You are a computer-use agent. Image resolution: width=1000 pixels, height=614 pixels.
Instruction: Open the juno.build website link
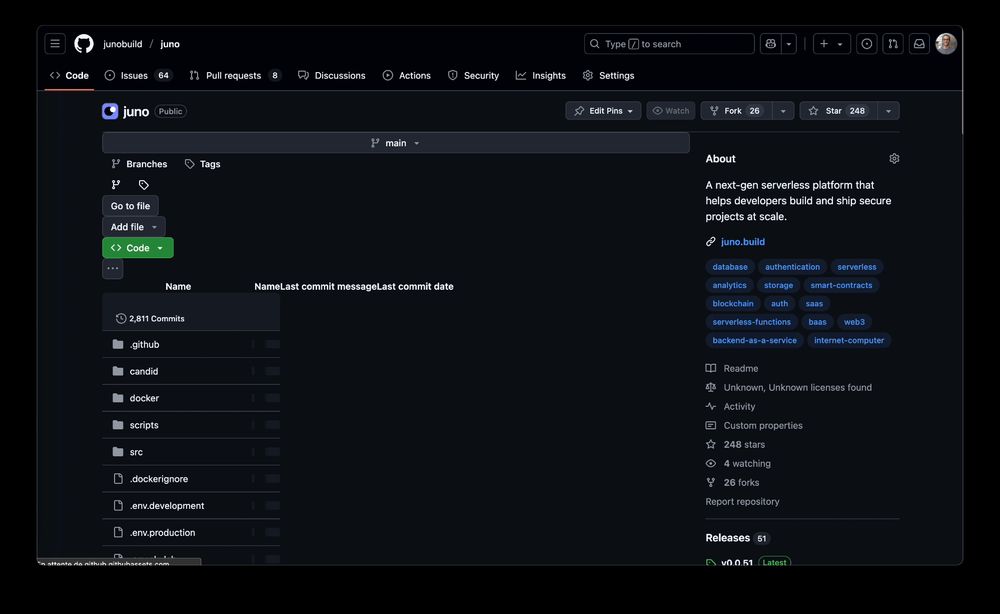[x=742, y=242]
